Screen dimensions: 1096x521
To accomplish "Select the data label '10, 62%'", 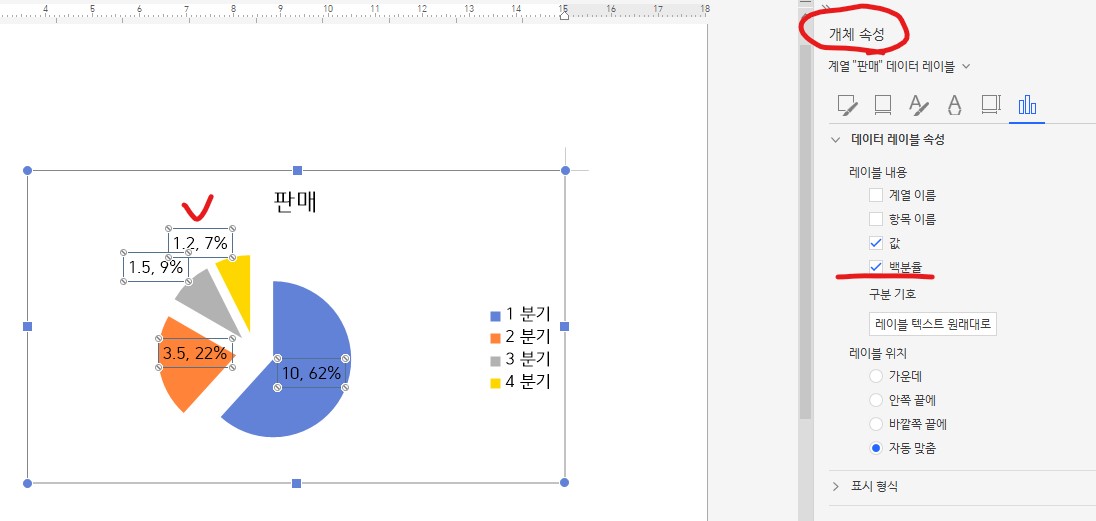I will pyautogui.click(x=311, y=373).
